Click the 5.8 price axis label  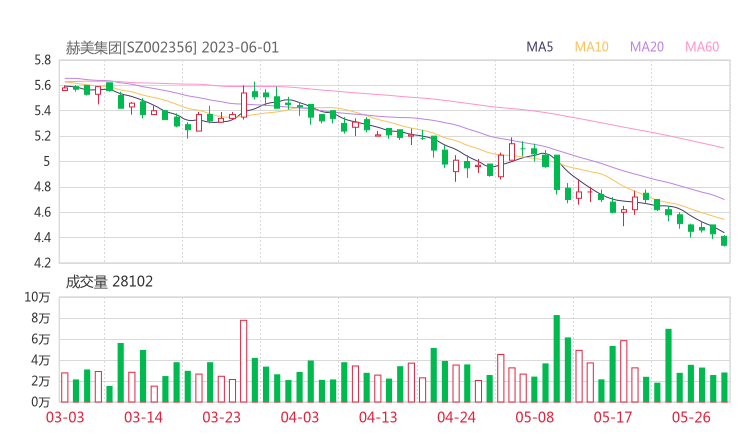[x=42, y=60]
